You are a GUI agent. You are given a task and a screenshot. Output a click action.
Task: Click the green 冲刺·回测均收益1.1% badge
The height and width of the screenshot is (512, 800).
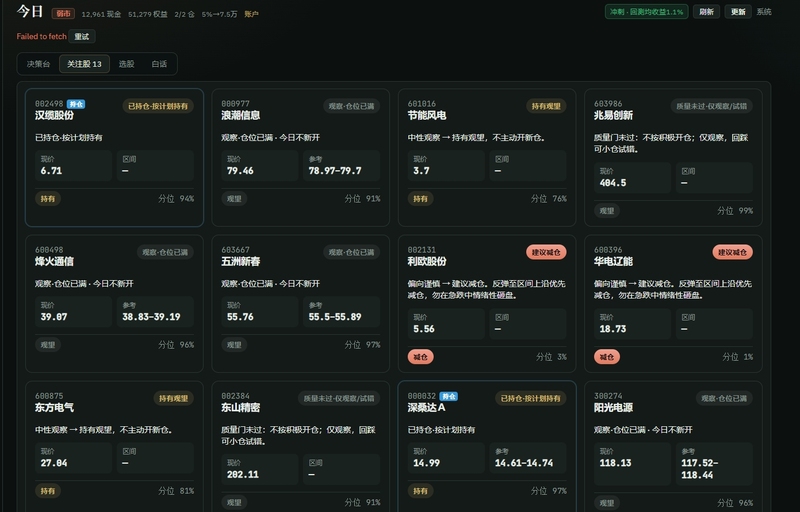[x=646, y=12]
